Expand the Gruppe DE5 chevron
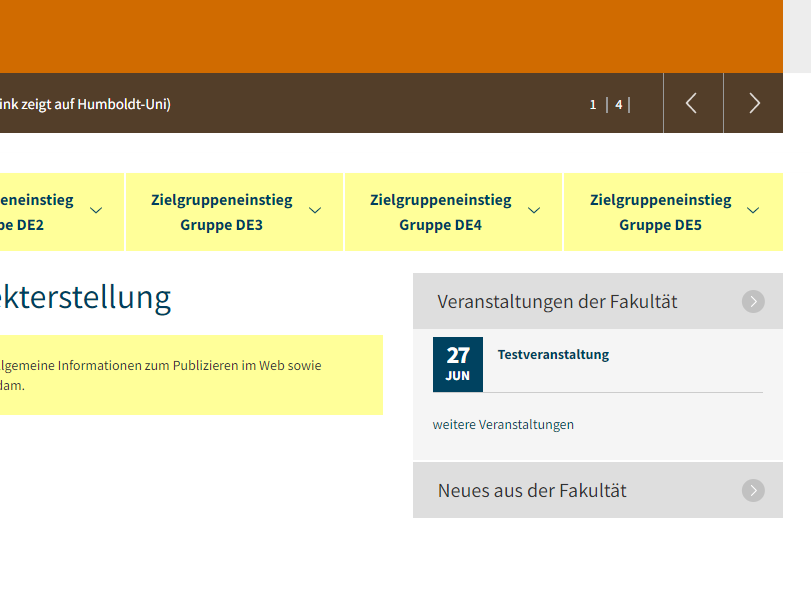The width and height of the screenshot is (811, 609). click(753, 210)
